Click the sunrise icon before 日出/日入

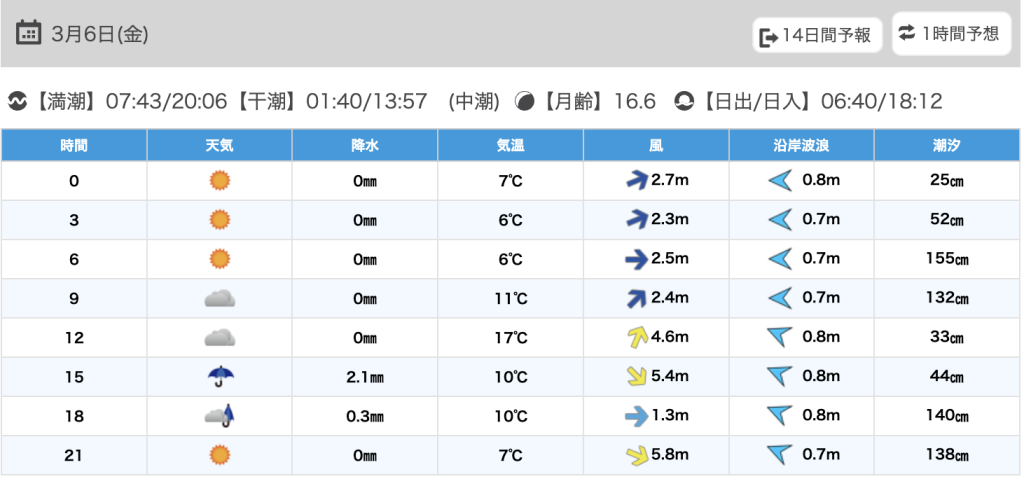click(x=684, y=101)
